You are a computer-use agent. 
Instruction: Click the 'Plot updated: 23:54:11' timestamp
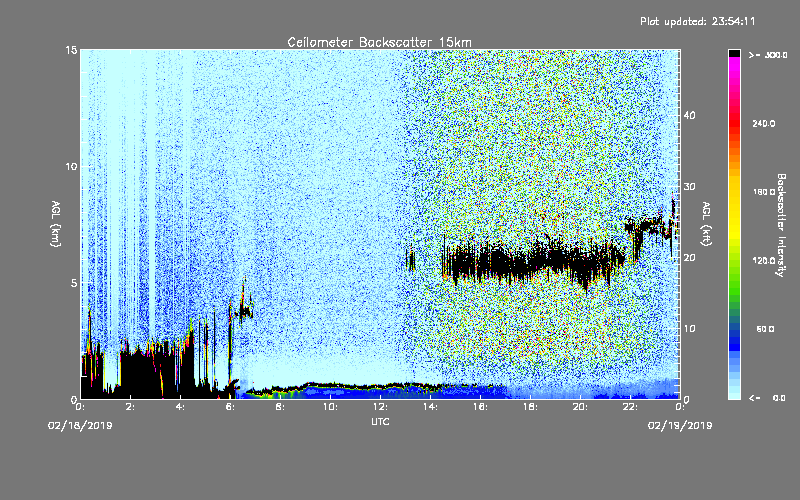(697, 21)
